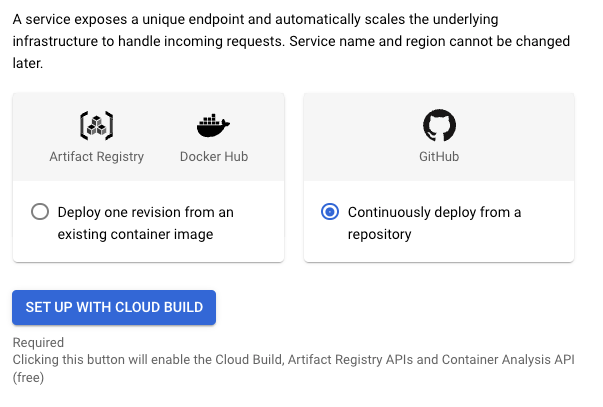Click the 'Continuously deploy from a repository' label text
This screenshot has width=603, height=407.
click(434, 223)
